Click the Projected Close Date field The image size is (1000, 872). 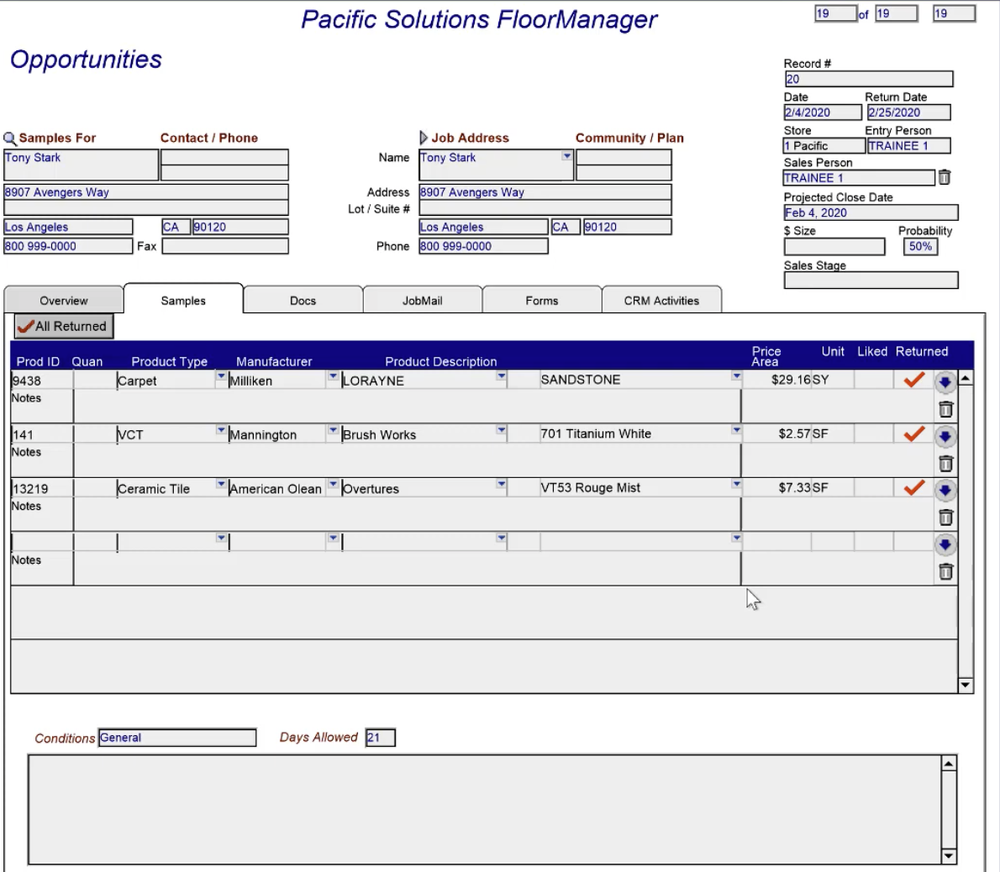pyautogui.click(x=871, y=212)
